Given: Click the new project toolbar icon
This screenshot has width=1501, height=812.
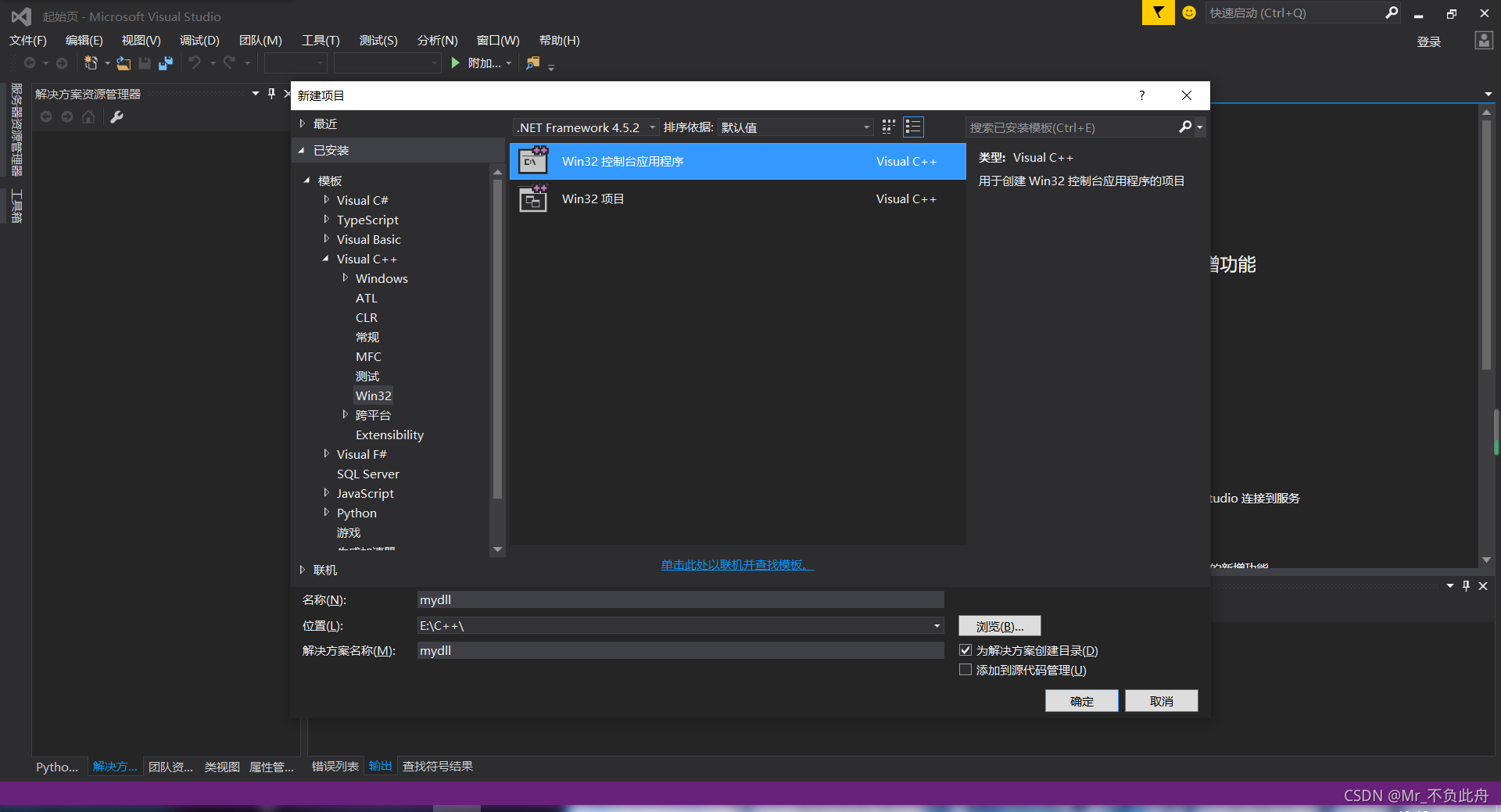Looking at the screenshot, I should [x=91, y=63].
